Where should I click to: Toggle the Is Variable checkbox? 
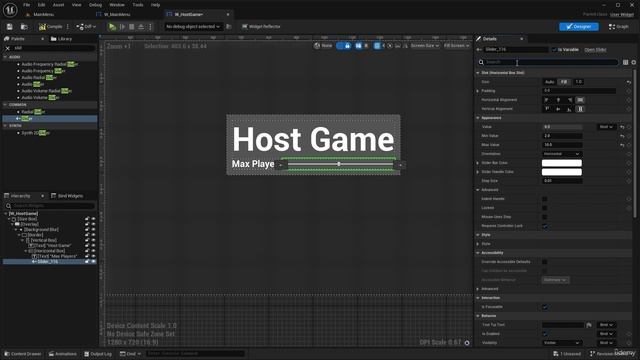coord(554,49)
